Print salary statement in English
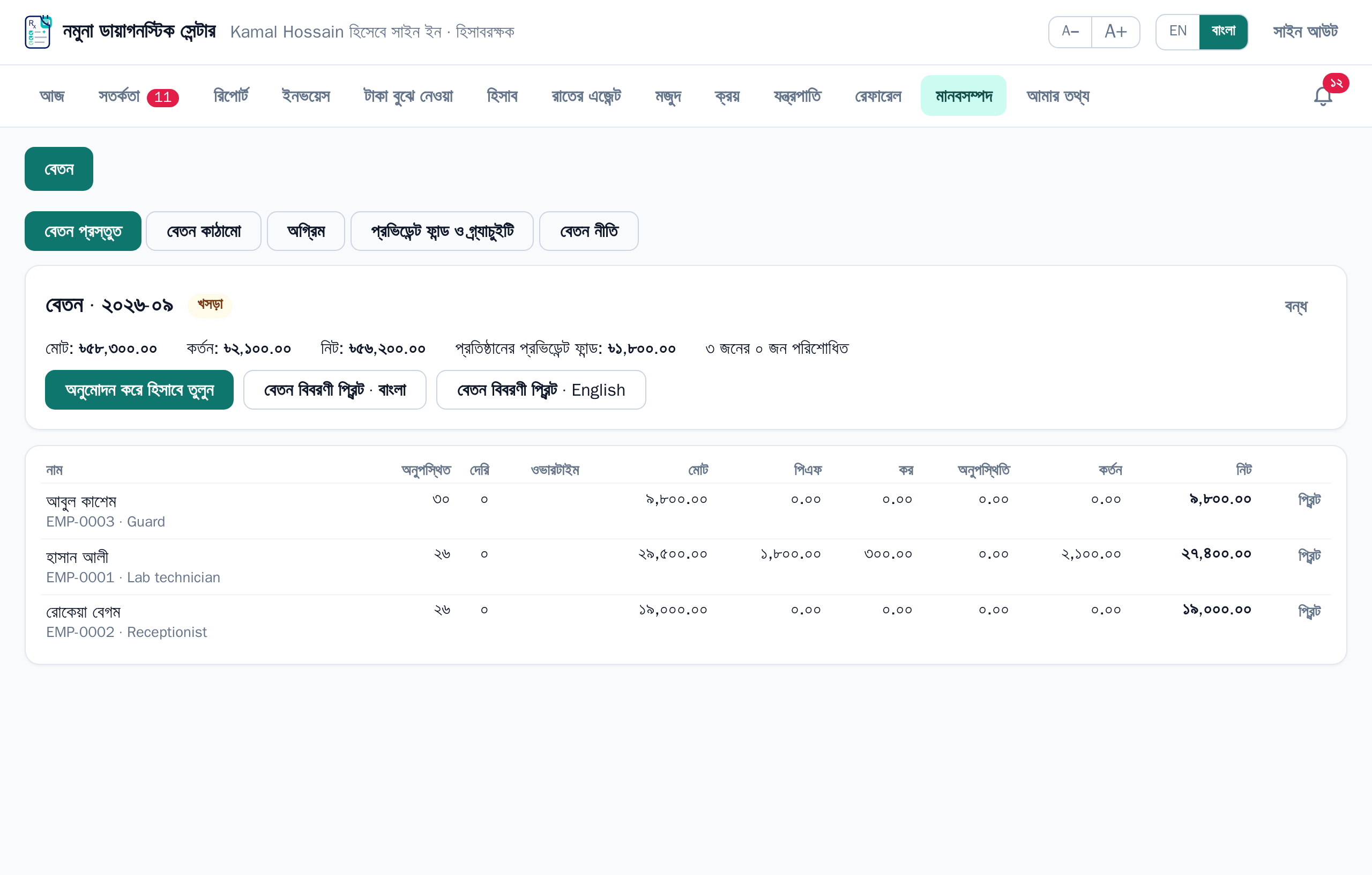This screenshot has height=875, width=1372. point(541,390)
